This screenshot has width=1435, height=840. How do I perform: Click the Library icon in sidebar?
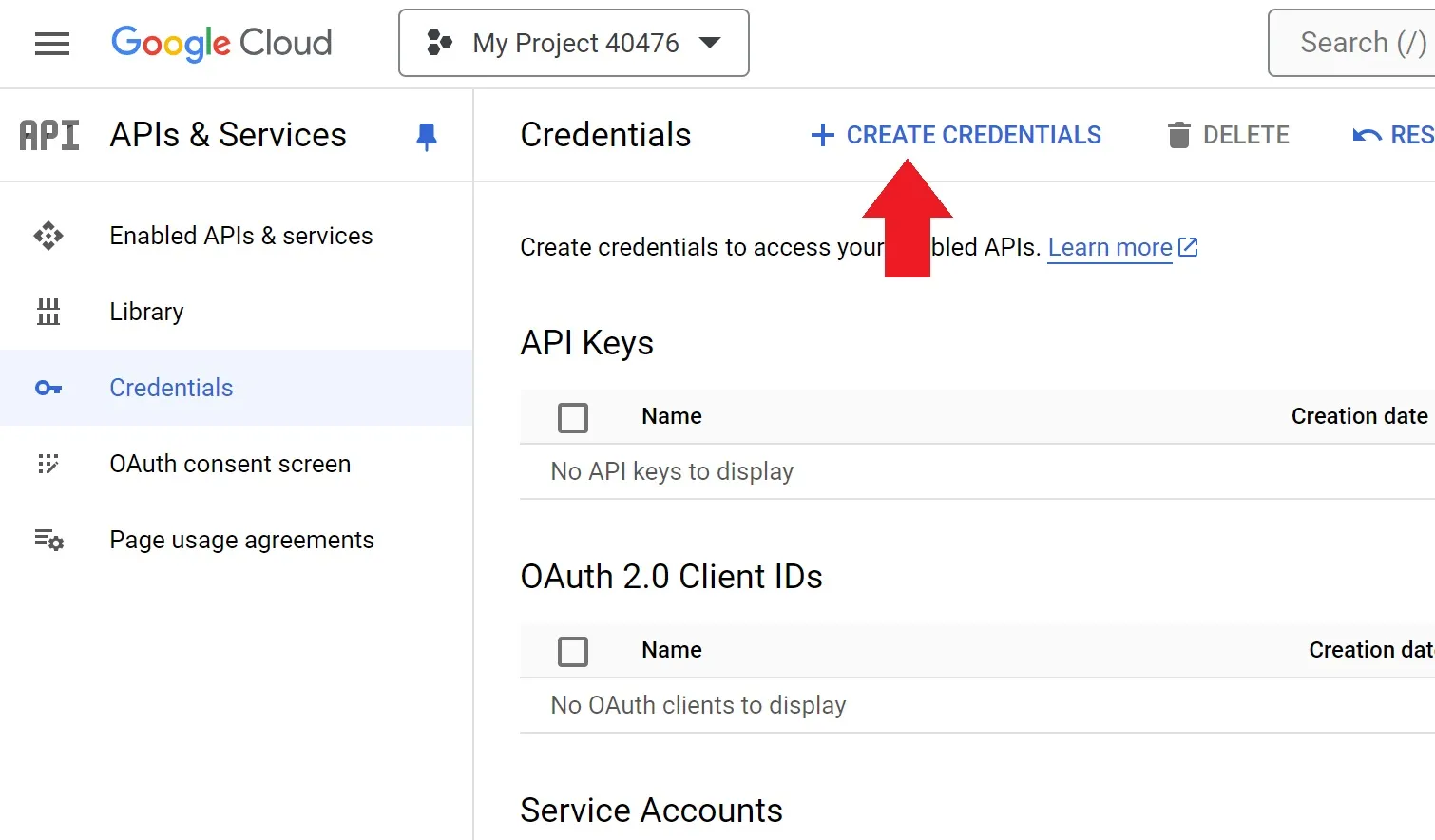pos(48,312)
